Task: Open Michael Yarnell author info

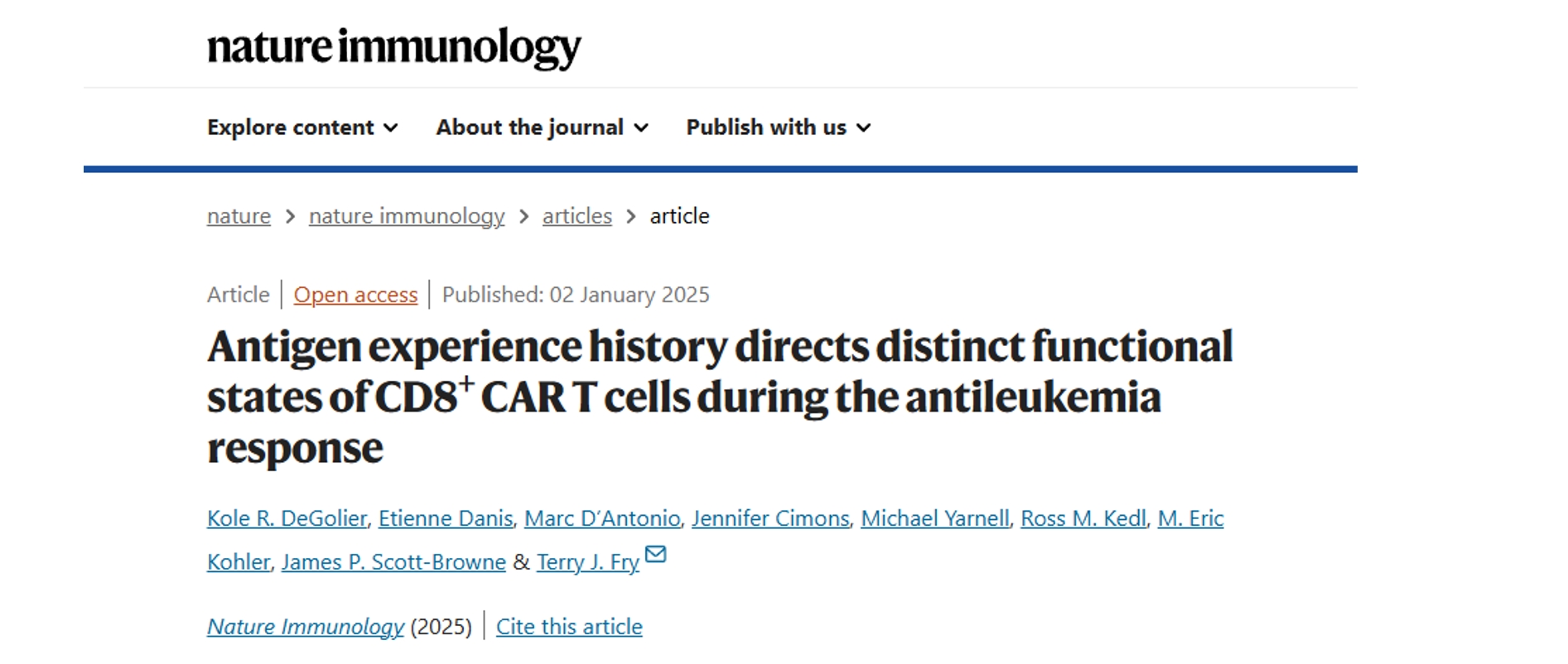Action: pos(935,518)
